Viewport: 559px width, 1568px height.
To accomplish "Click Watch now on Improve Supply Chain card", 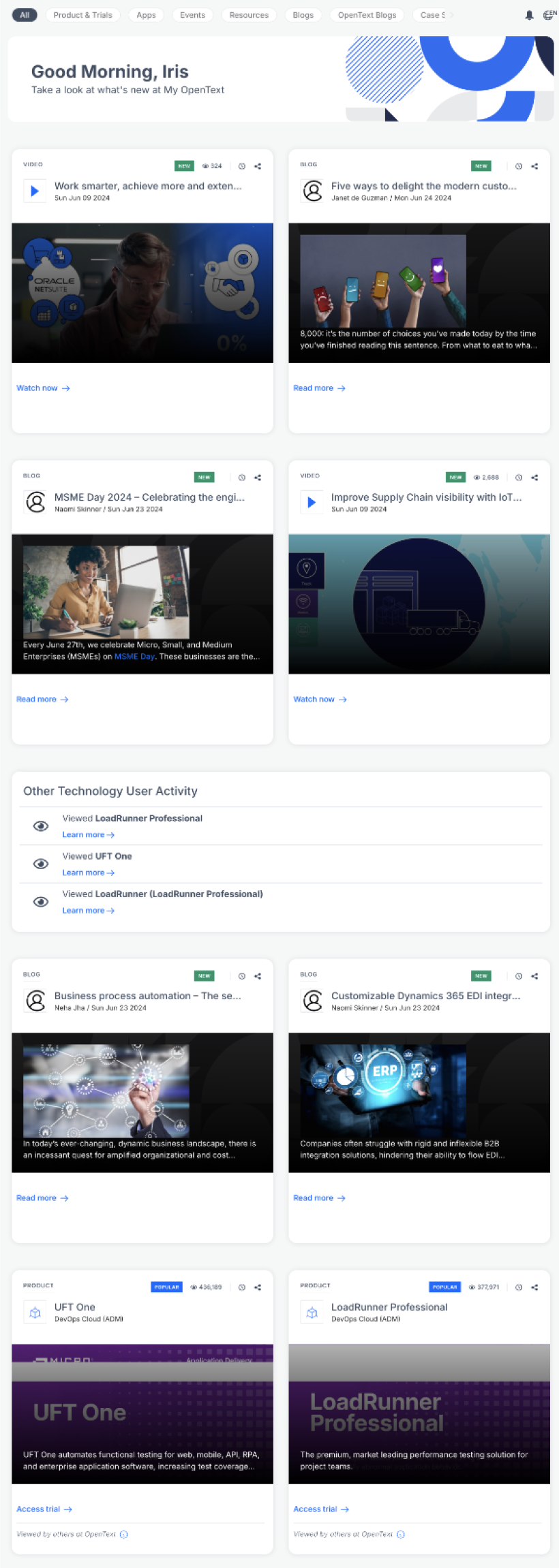I will coord(320,700).
